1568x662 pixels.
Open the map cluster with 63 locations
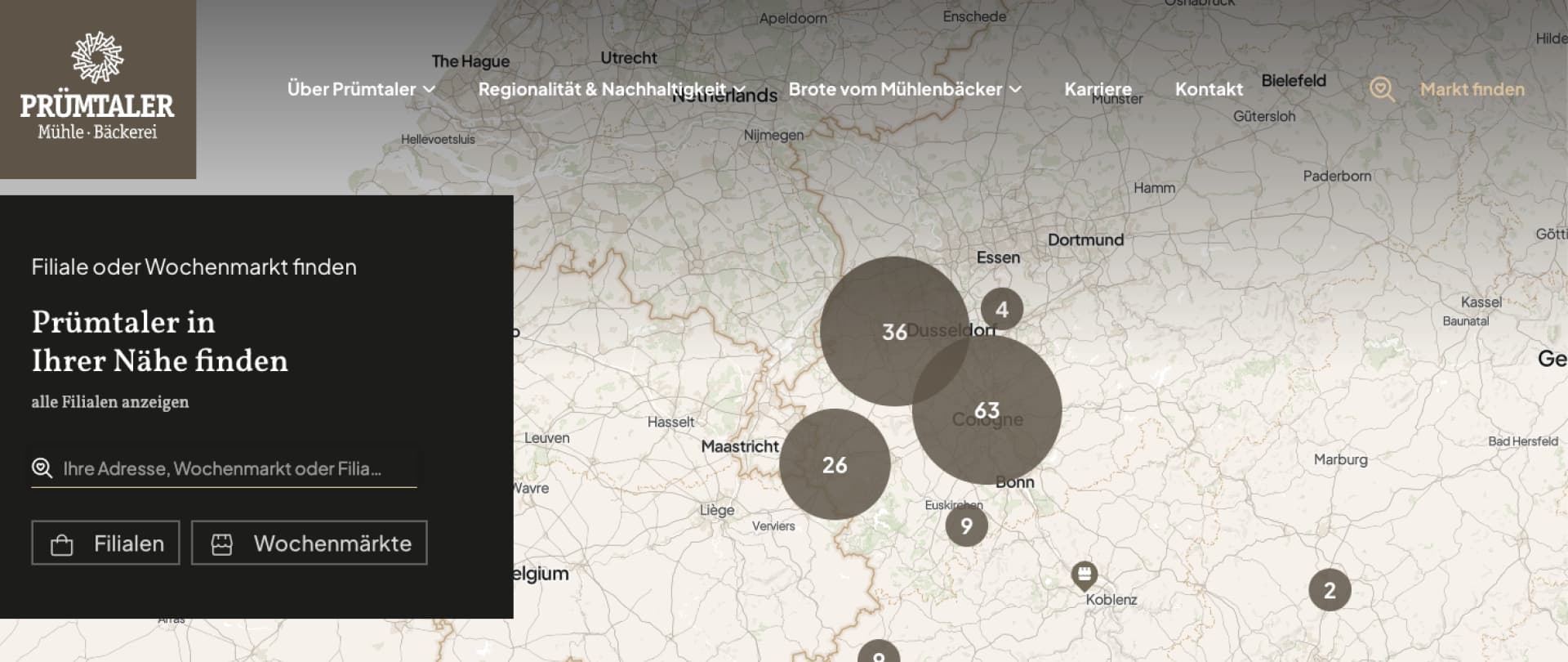[987, 409]
